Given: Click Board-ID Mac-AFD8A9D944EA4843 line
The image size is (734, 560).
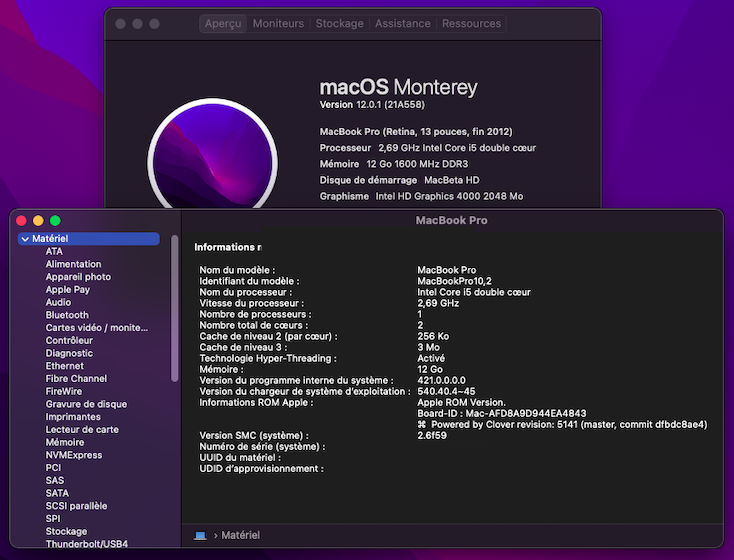Looking at the screenshot, I should pos(501,413).
